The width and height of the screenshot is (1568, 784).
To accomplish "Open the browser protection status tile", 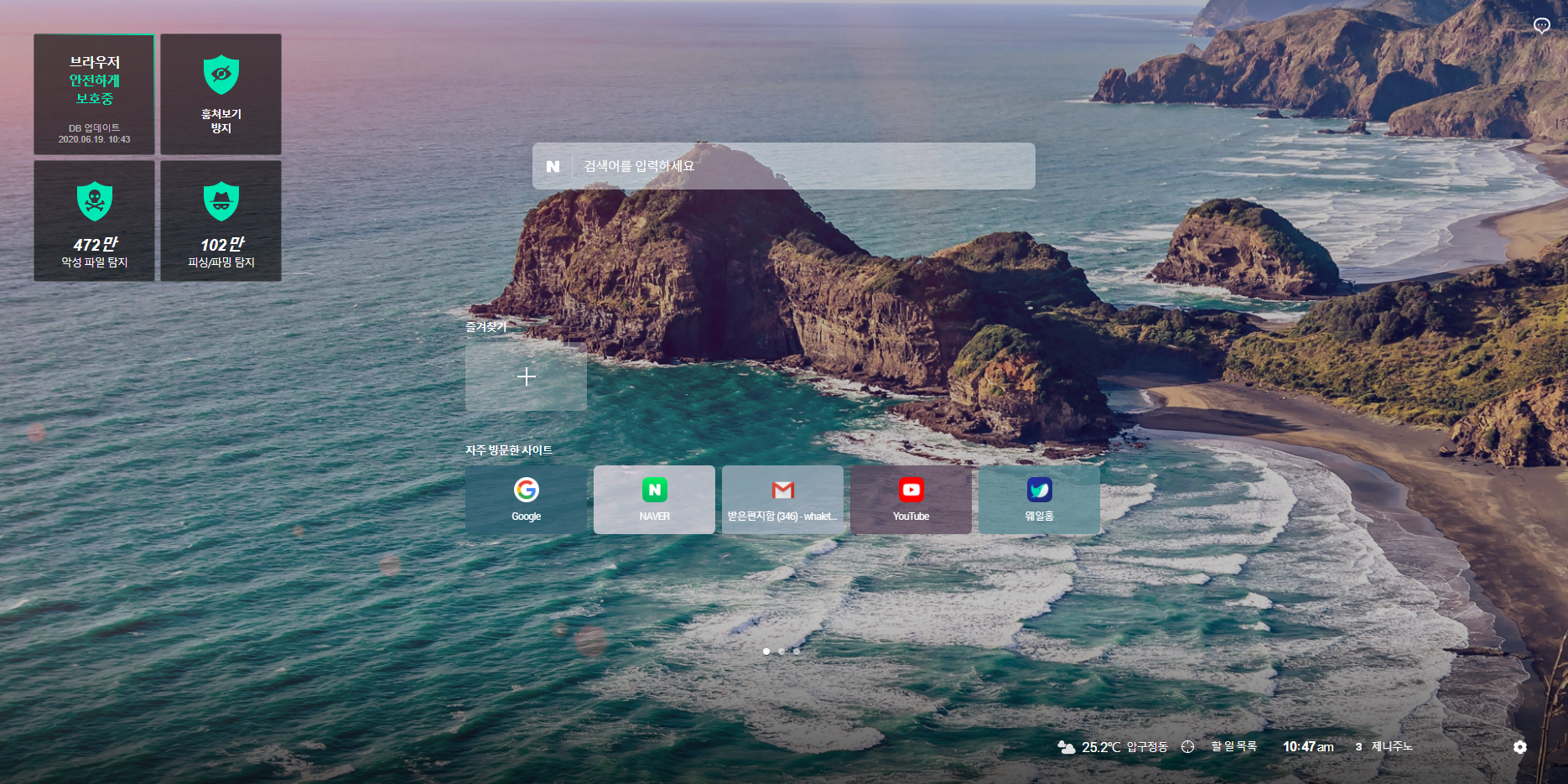I will [94, 94].
